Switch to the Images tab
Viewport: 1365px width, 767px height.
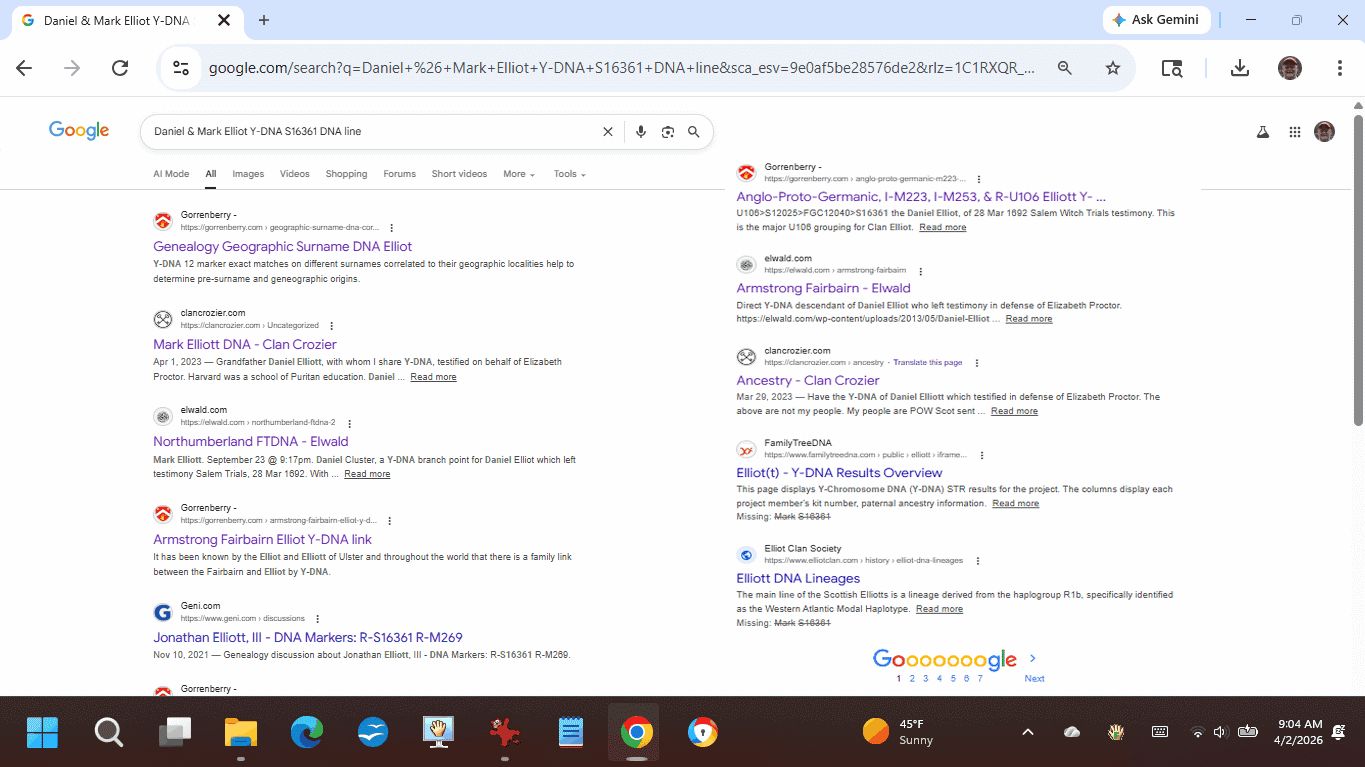click(x=248, y=174)
